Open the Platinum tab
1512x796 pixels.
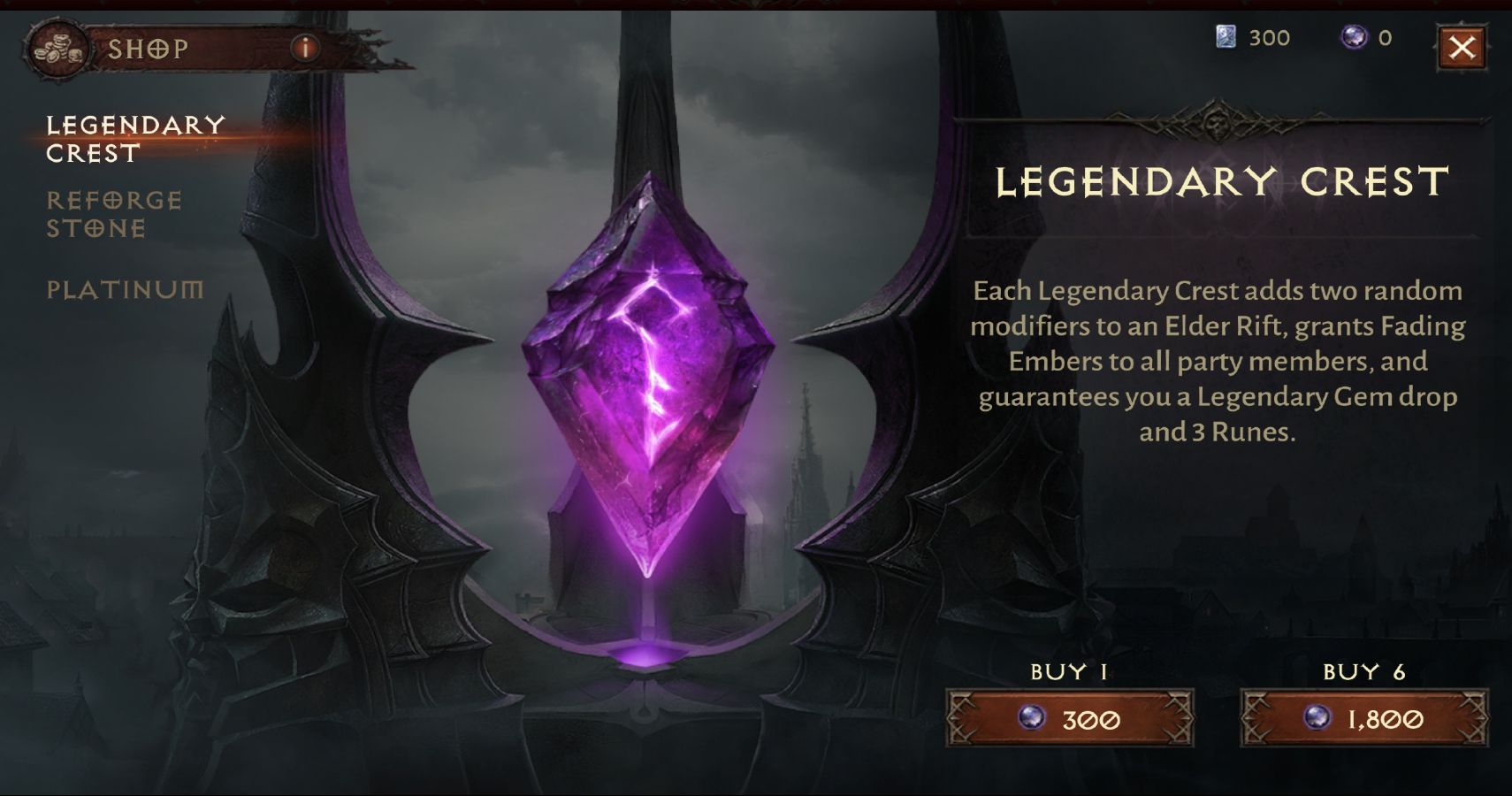[x=125, y=289]
